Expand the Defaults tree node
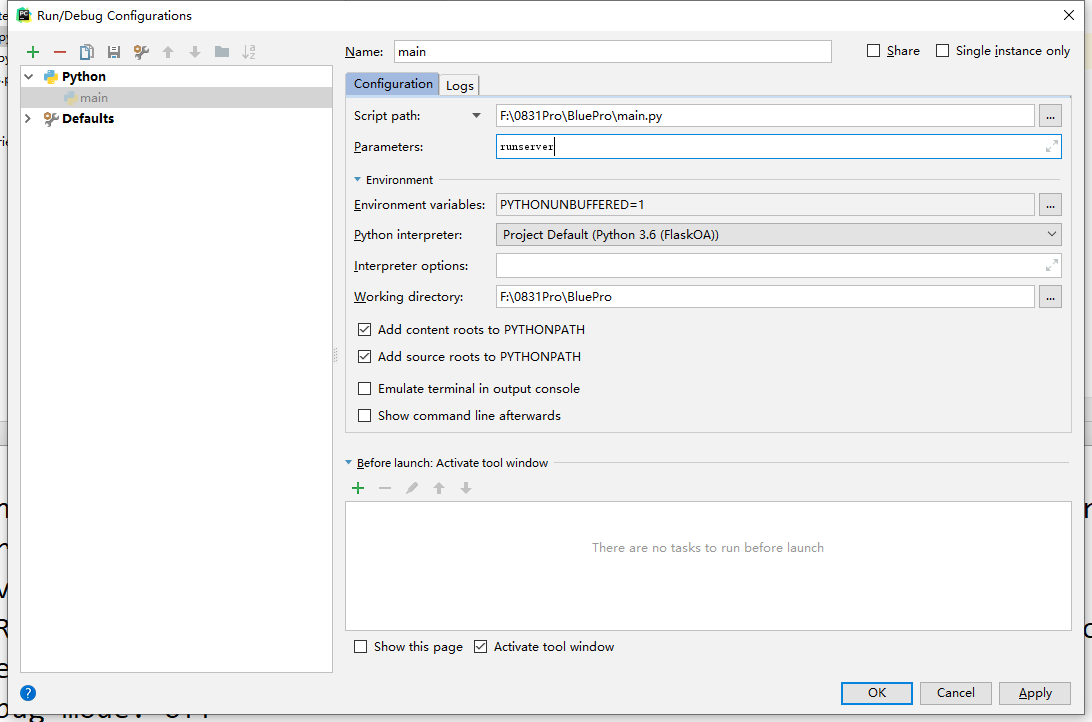The width and height of the screenshot is (1092, 722). point(29,118)
